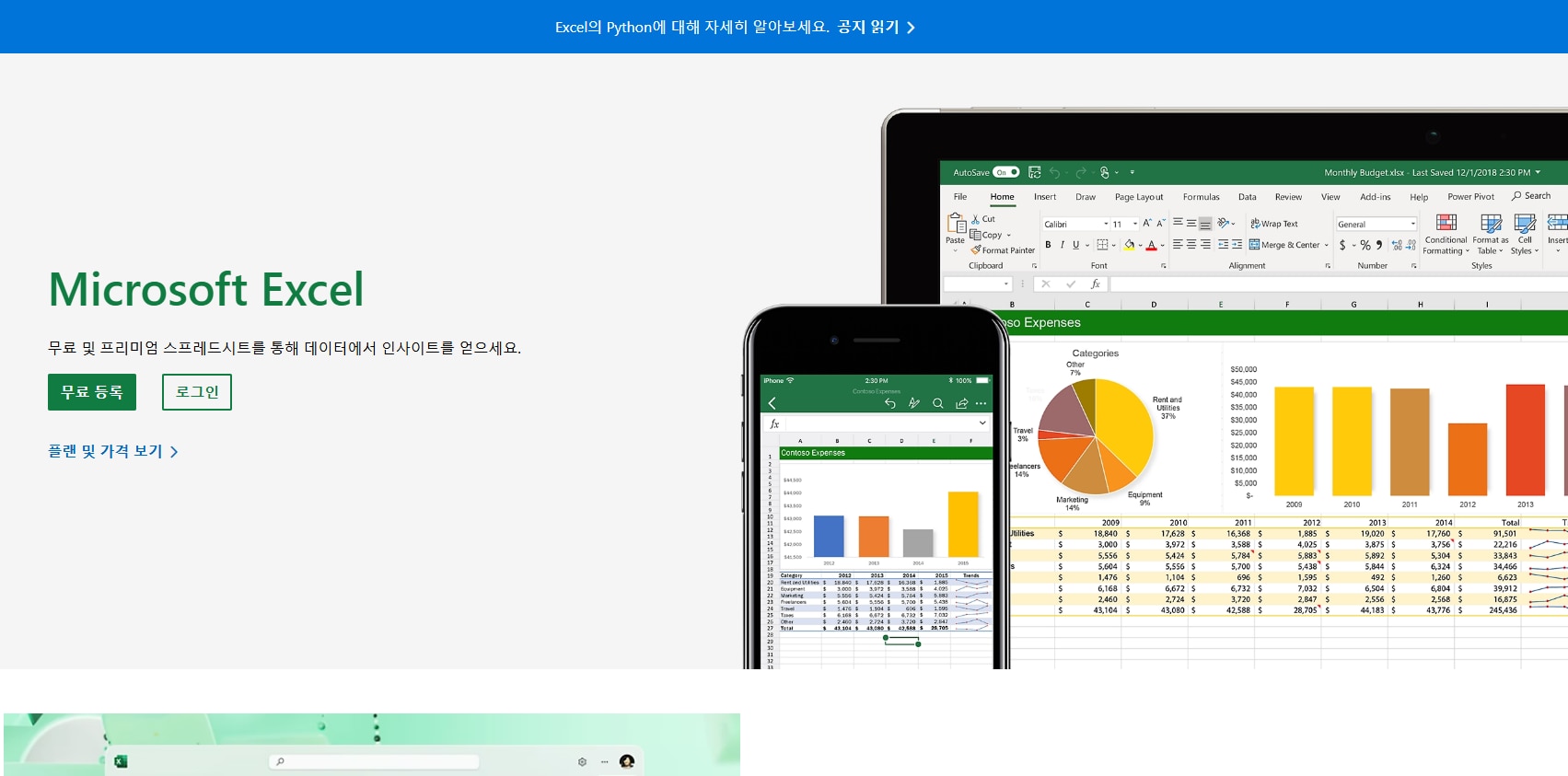Click the formula bar on the iPhone

coord(877,423)
